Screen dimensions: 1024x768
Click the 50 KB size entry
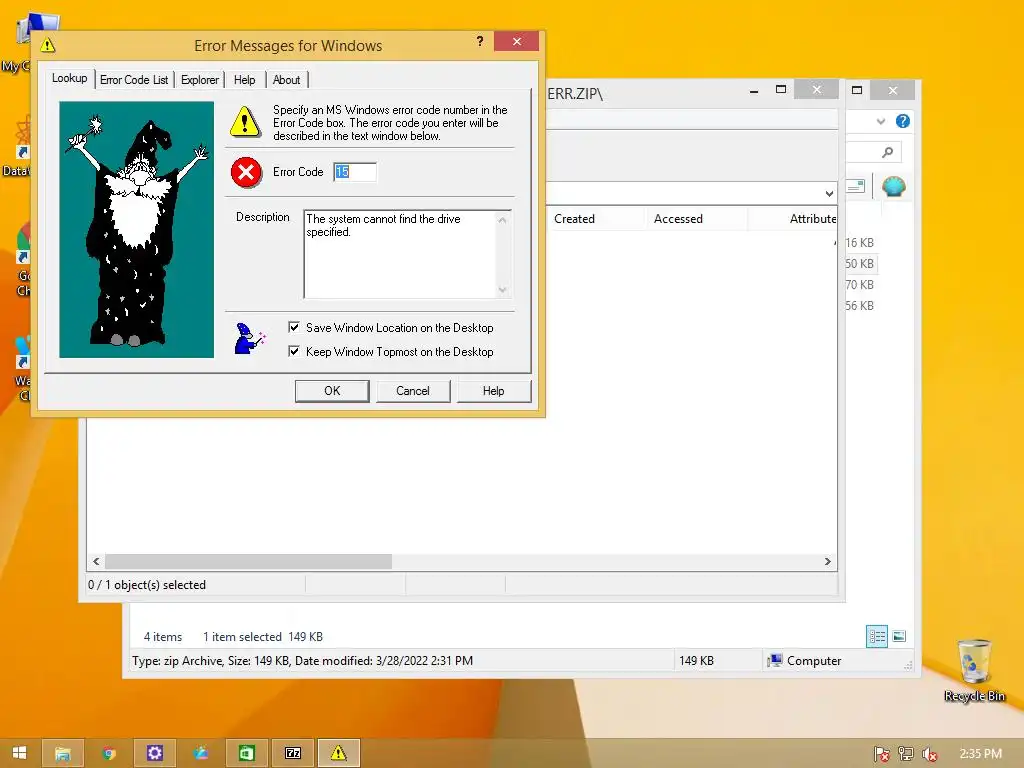[859, 264]
